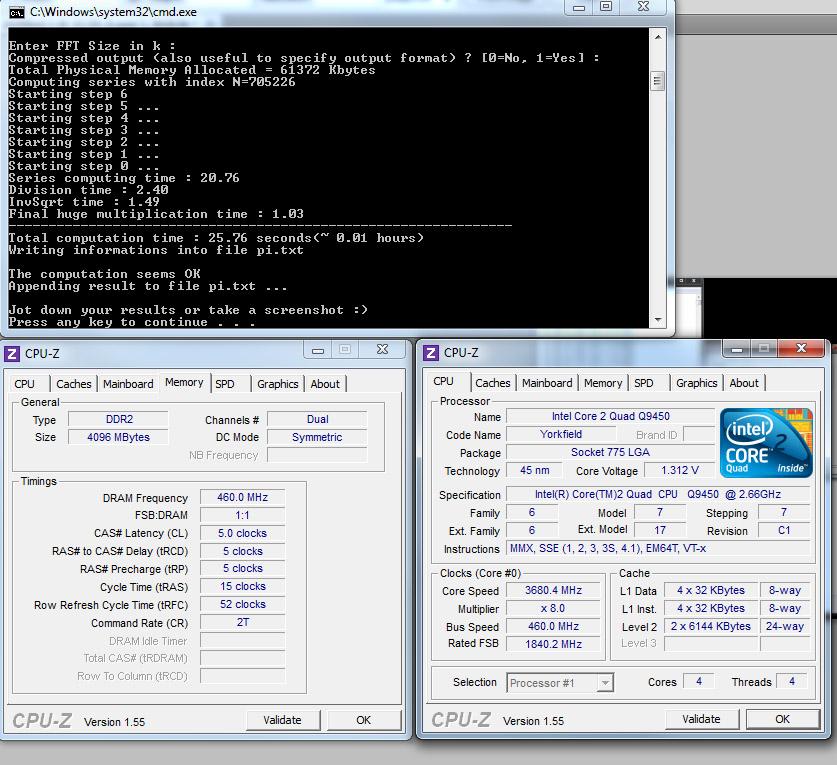Open Caches tab in right CPU-Z window
The width and height of the screenshot is (837, 765).
(x=493, y=383)
